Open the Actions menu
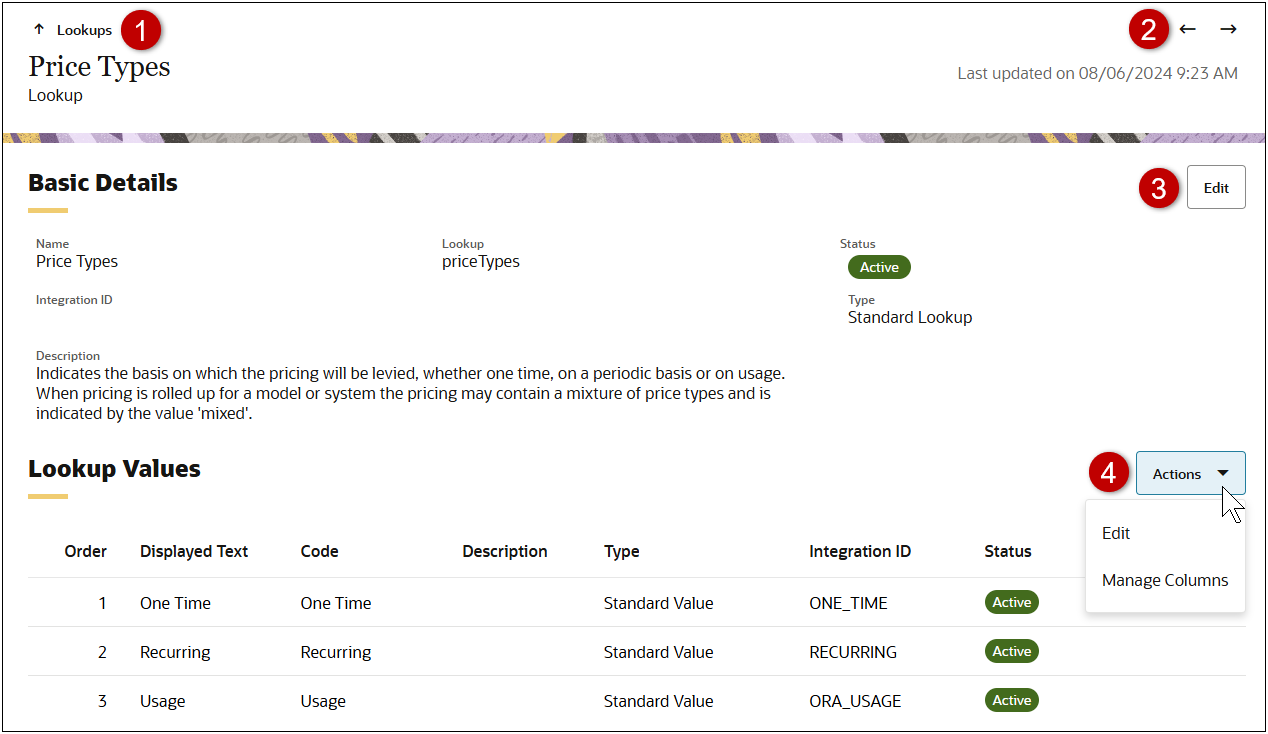Image resolution: width=1268 pixels, height=734 pixels. pyautogui.click(x=1190, y=474)
